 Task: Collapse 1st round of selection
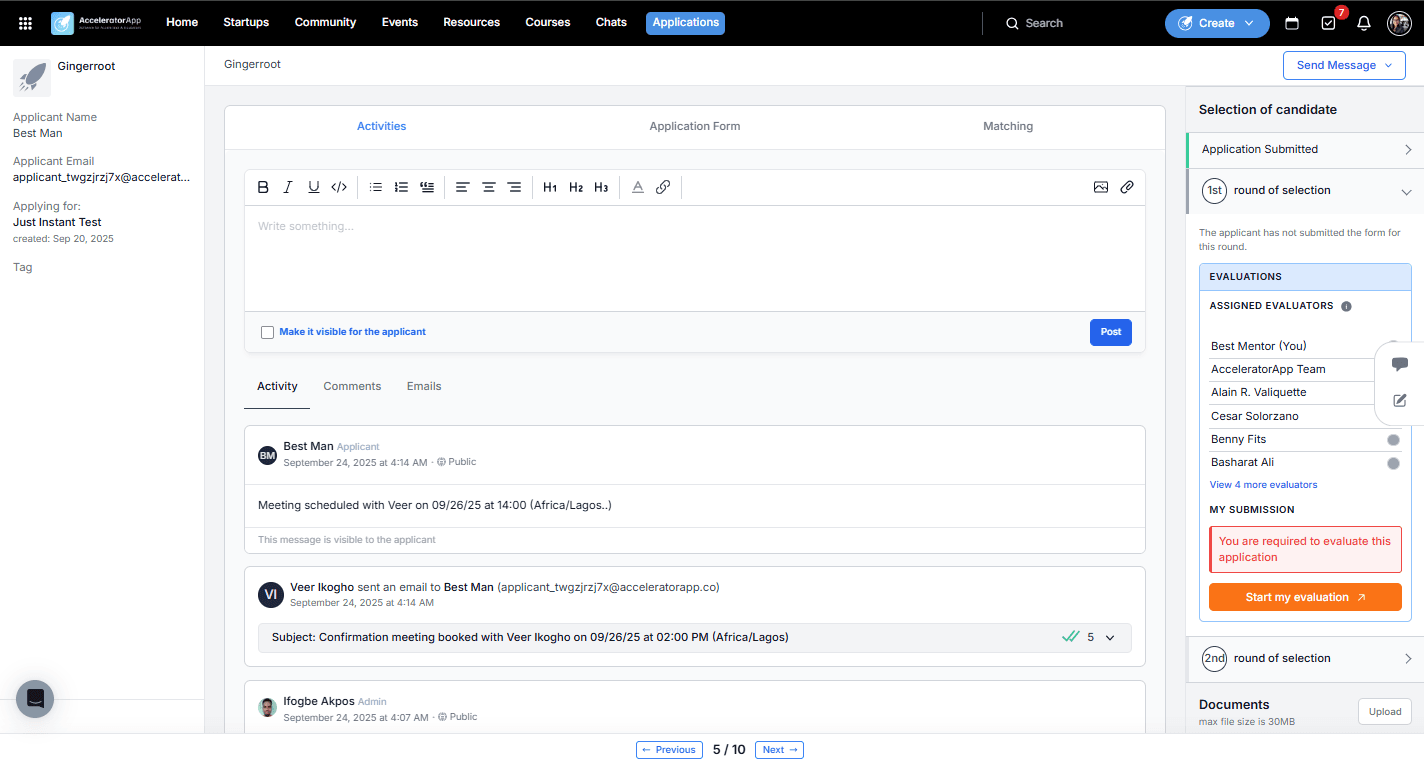coord(1304,190)
